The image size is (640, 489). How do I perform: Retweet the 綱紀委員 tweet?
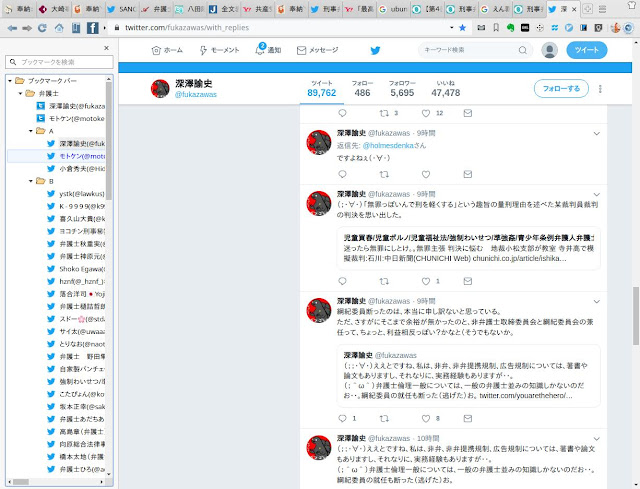point(384,418)
